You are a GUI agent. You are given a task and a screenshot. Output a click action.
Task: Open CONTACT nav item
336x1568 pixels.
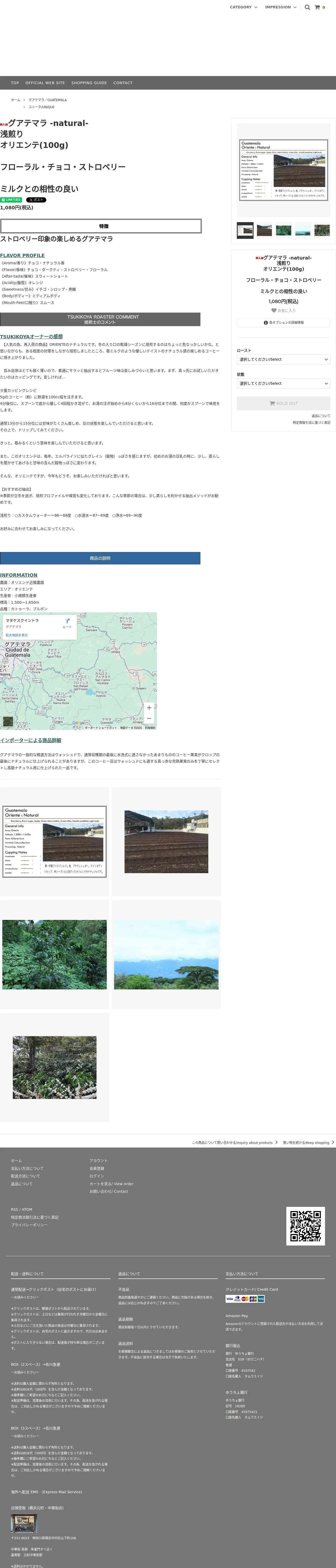(122, 83)
